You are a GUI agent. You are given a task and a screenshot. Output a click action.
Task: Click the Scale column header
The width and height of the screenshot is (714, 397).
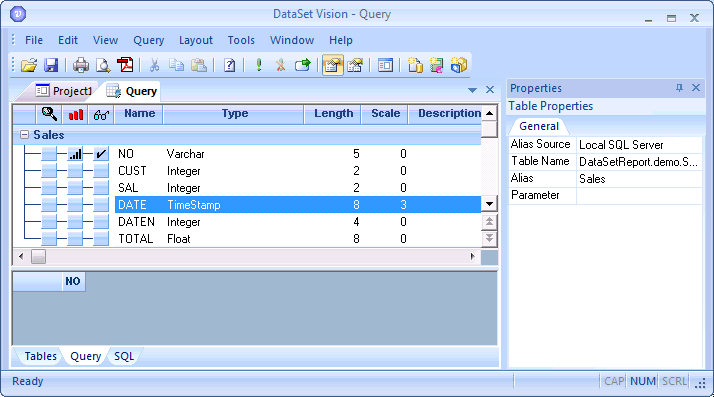coord(385,114)
